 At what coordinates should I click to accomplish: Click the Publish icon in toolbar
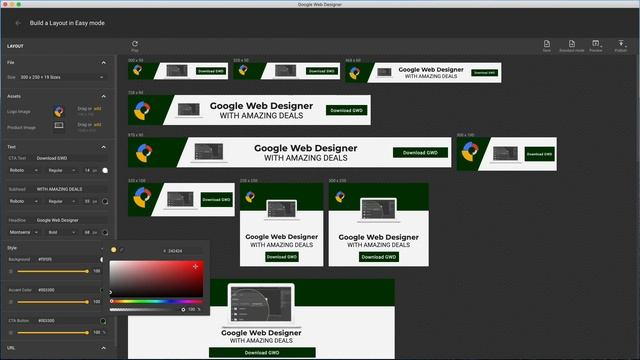coord(621,44)
